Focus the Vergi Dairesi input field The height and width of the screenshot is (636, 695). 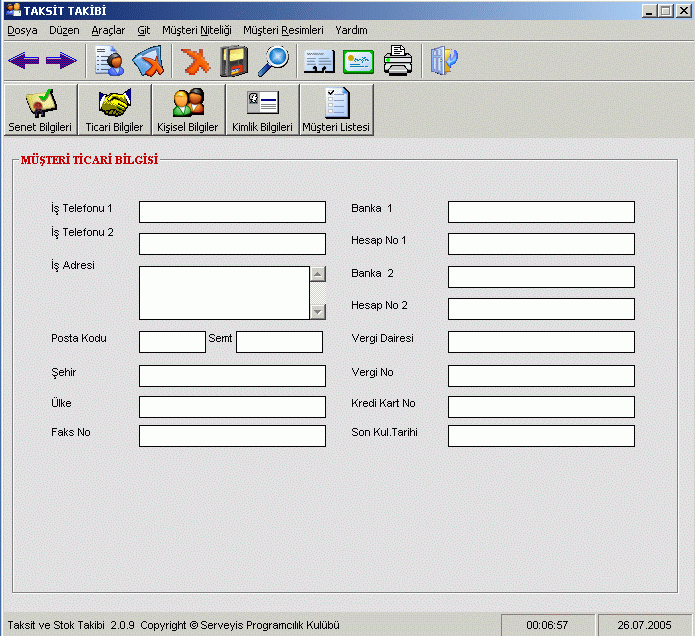click(541, 342)
